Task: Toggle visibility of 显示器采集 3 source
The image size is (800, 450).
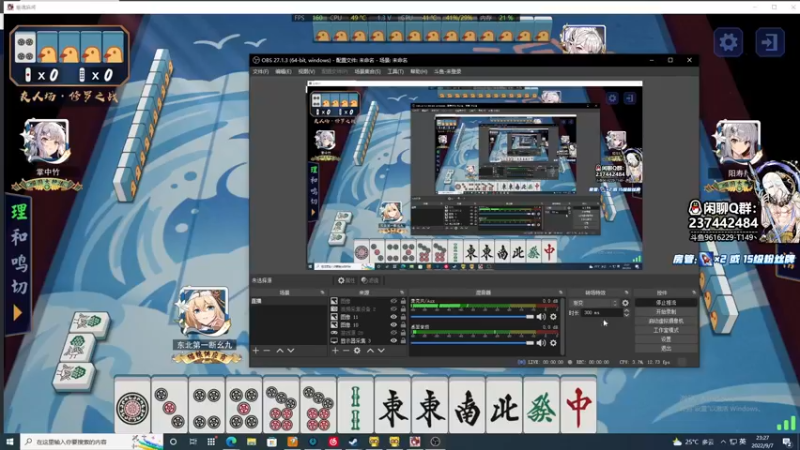Action: coord(393,340)
